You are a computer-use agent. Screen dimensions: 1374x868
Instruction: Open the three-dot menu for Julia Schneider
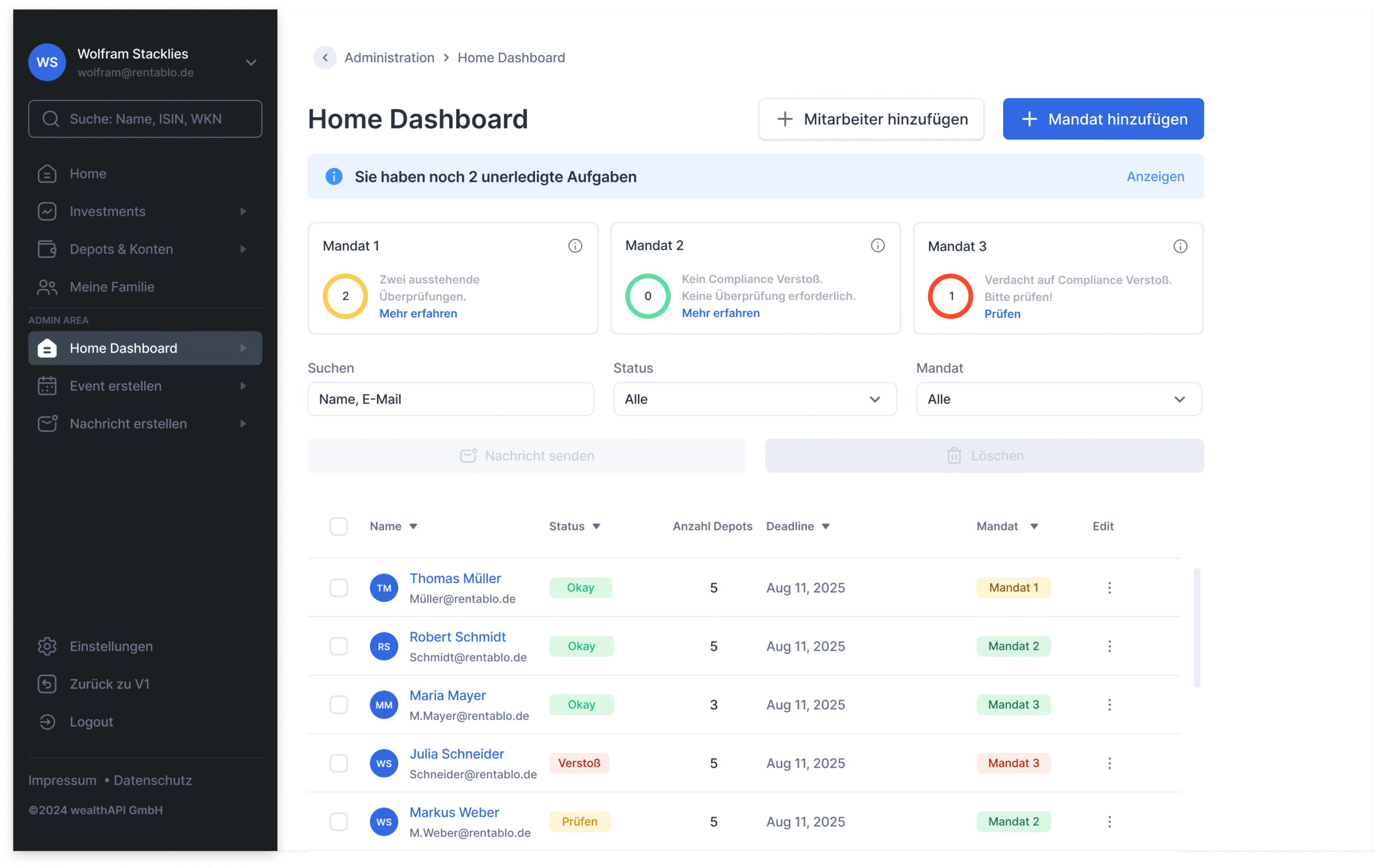point(1109,763)
